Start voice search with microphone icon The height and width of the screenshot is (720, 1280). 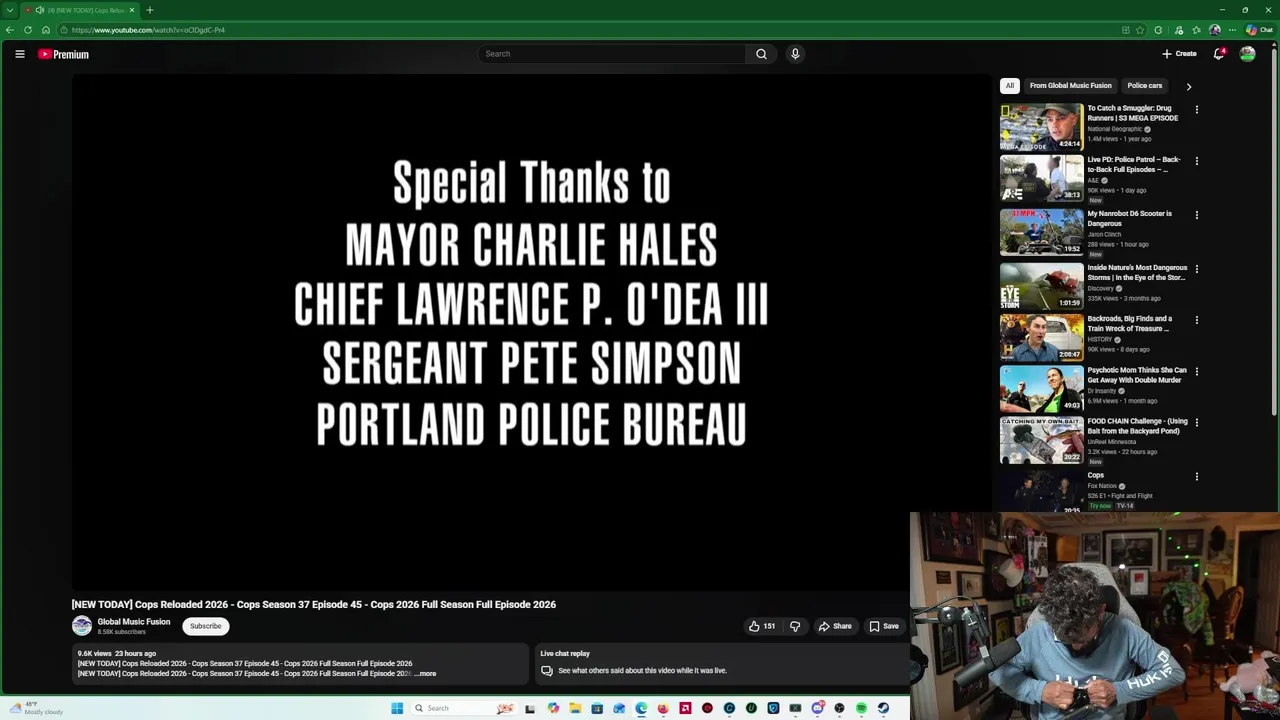pyautogui.click(x=795, y=54)
